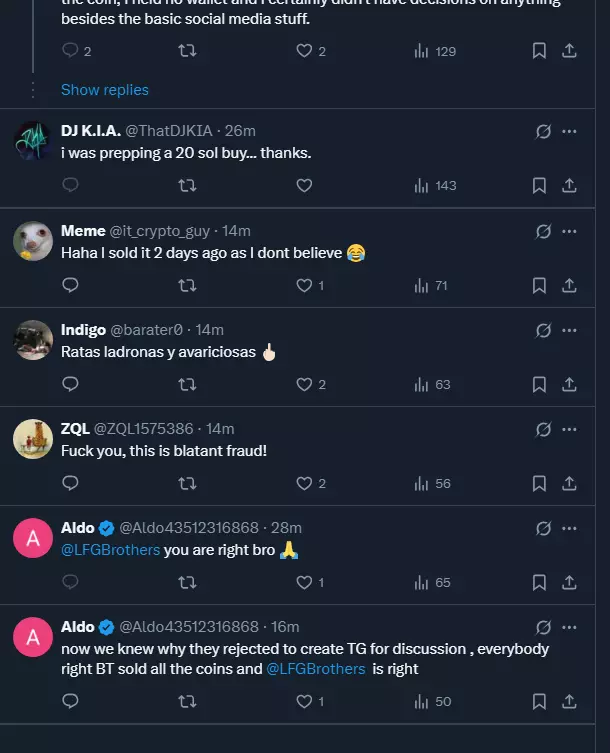Open more options menu on Indigo's tweet
Image resolution: width=610 pixels, height=753 pixels.
click(569, 330)
